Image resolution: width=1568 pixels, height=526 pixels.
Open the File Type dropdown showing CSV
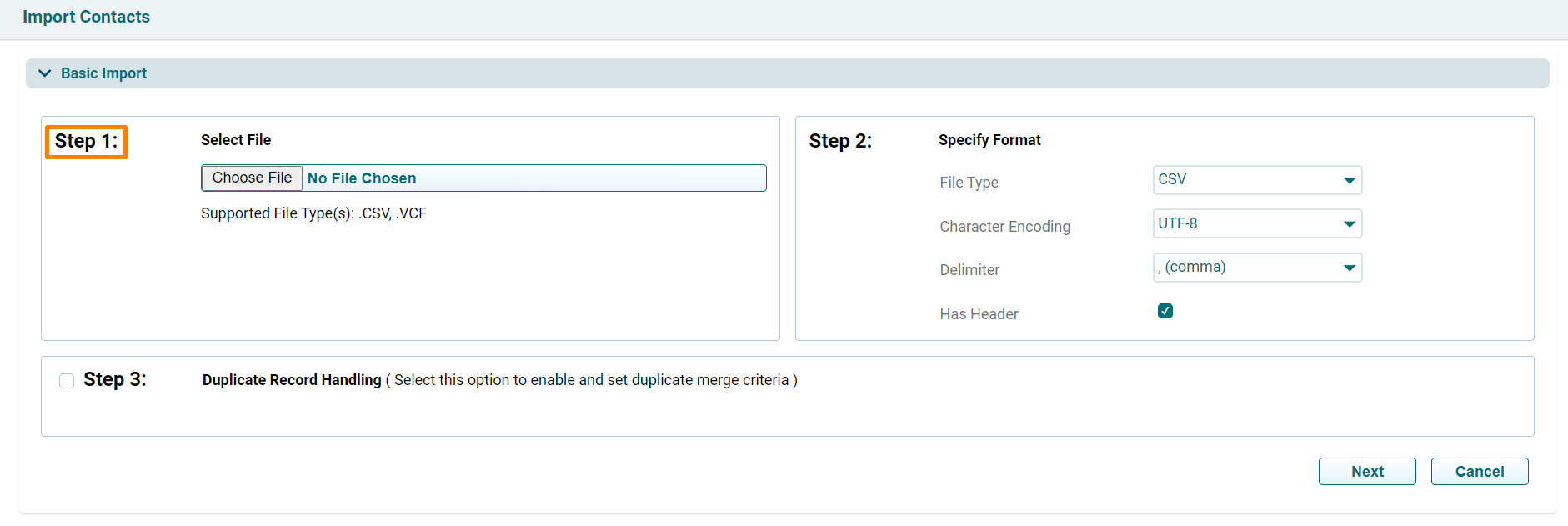(x=1257, y=180)
